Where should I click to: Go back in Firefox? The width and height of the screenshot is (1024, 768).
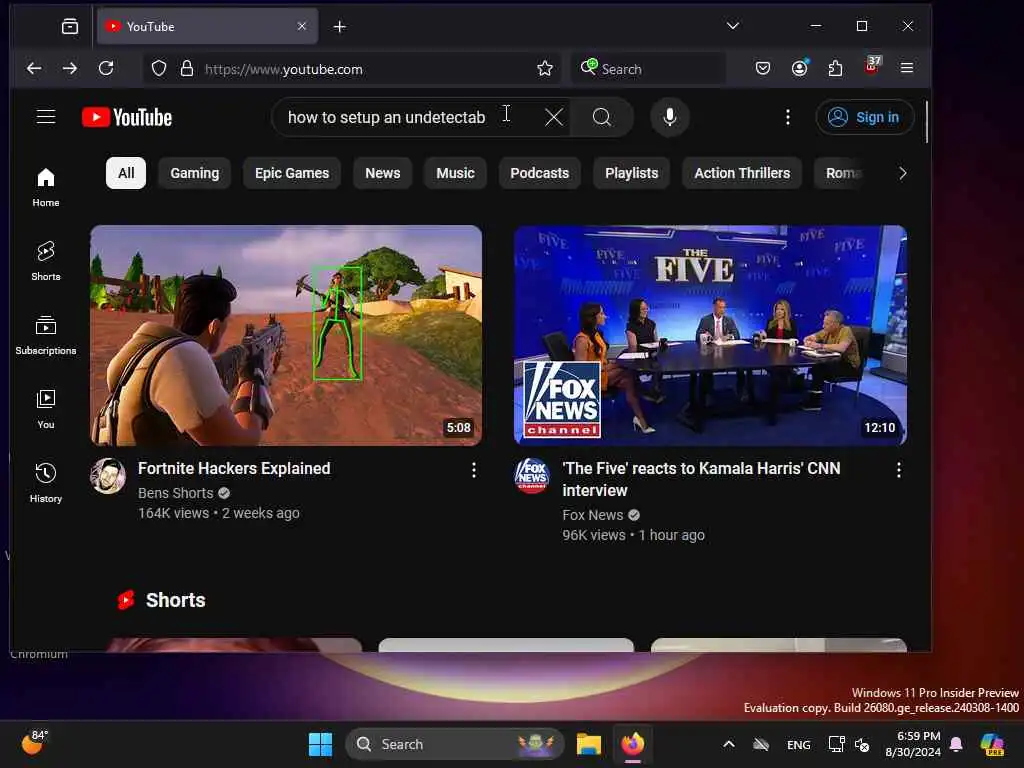(x=34, y=69)
